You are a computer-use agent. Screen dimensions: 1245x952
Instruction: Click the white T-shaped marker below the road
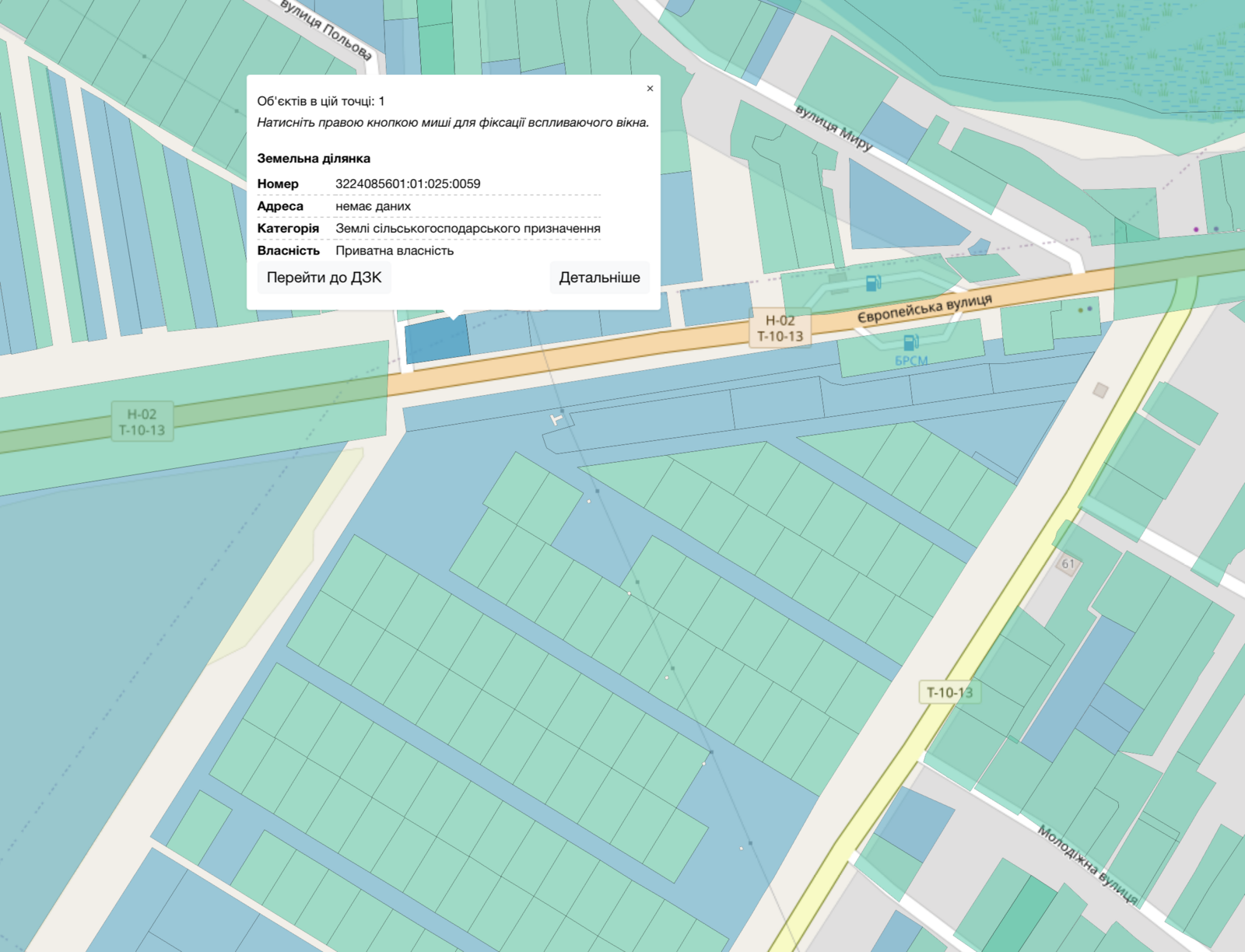[557, 420]
